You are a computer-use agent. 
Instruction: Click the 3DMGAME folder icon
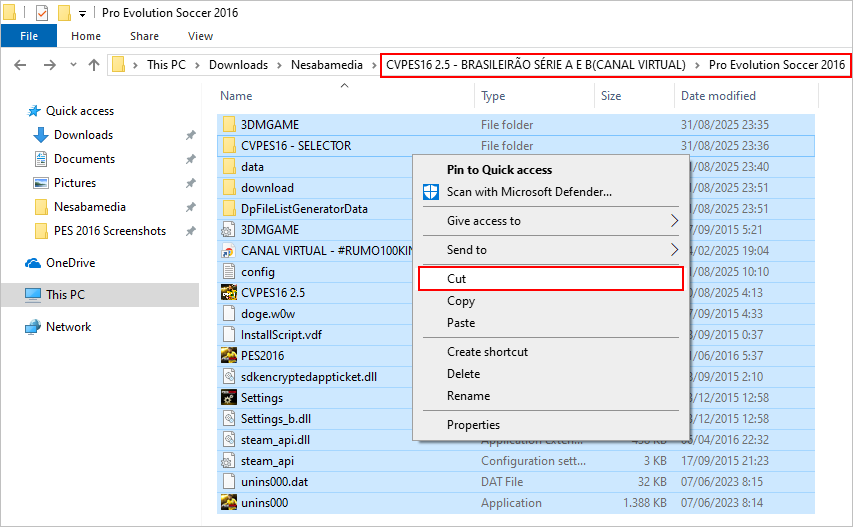pyautogui.click(x=229, y=125)
